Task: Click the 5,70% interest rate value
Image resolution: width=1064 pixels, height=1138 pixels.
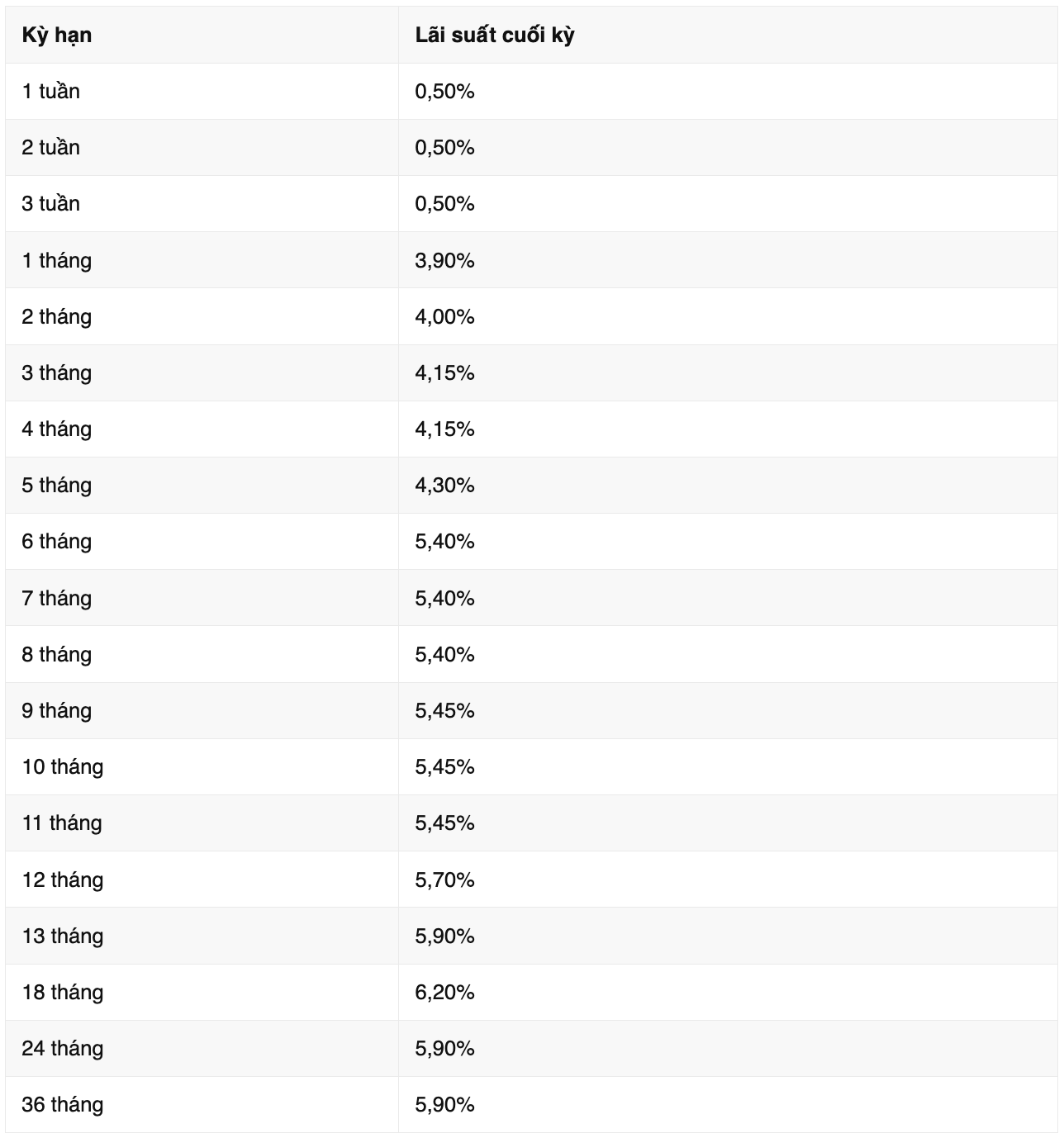Action: (x=444, y=880)
